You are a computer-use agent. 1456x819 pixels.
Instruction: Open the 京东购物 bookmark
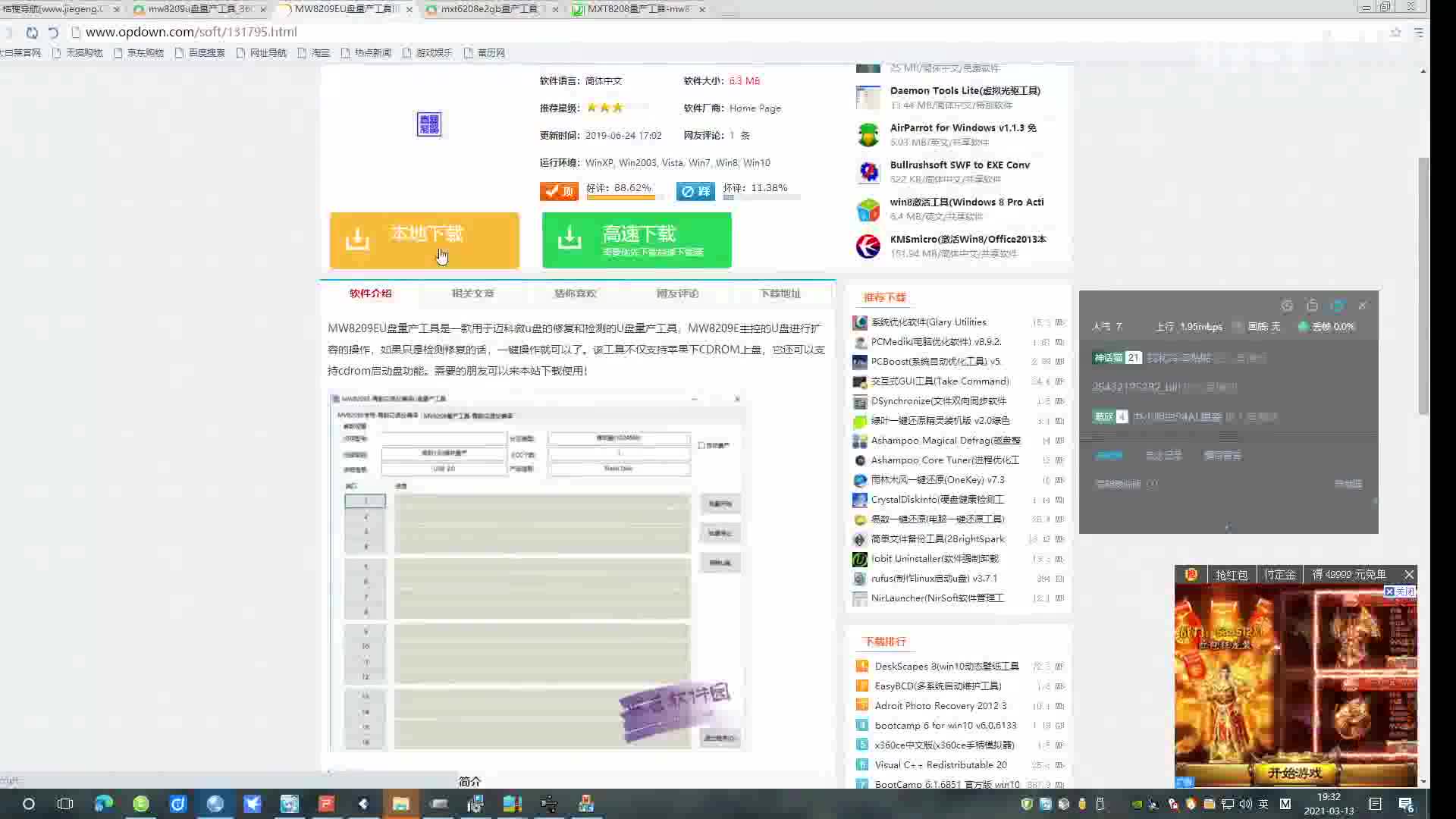click(139, 52)
